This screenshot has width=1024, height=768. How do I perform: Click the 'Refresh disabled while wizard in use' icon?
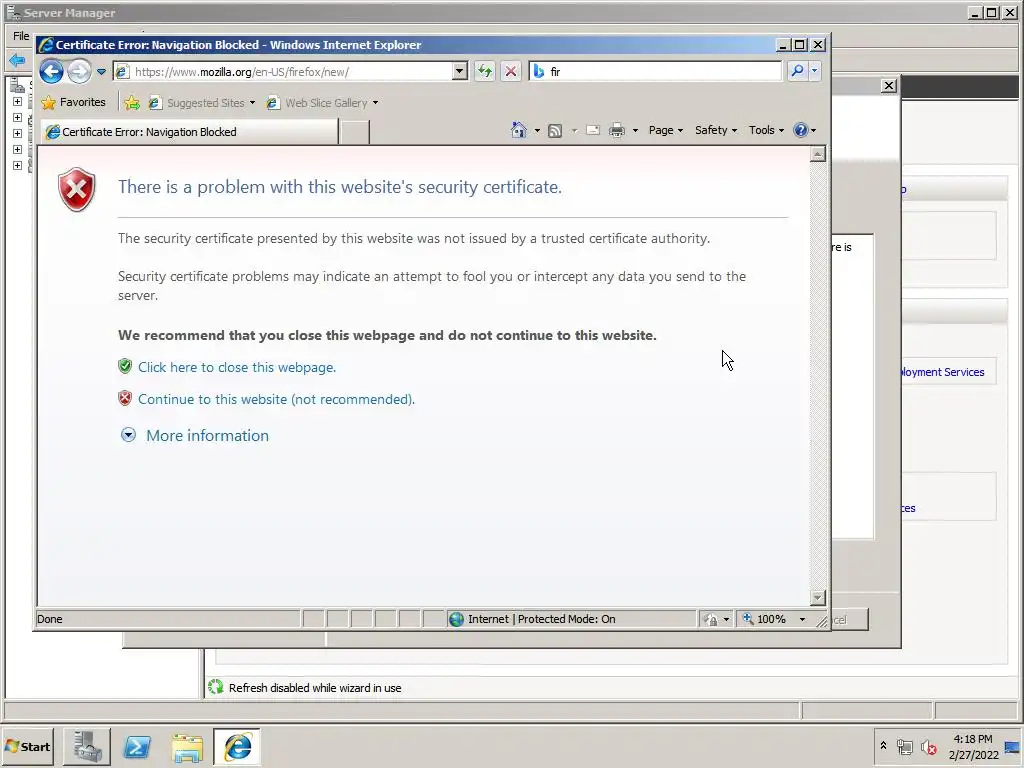click(216, 687)
